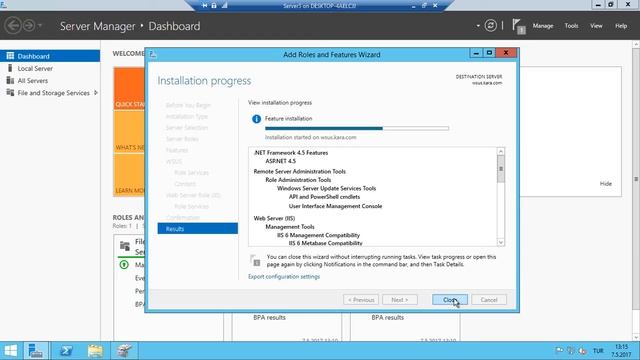Screen dimensions: 640x360
Task: Click the Cancel button in the wizard
Action: point(489,300)
